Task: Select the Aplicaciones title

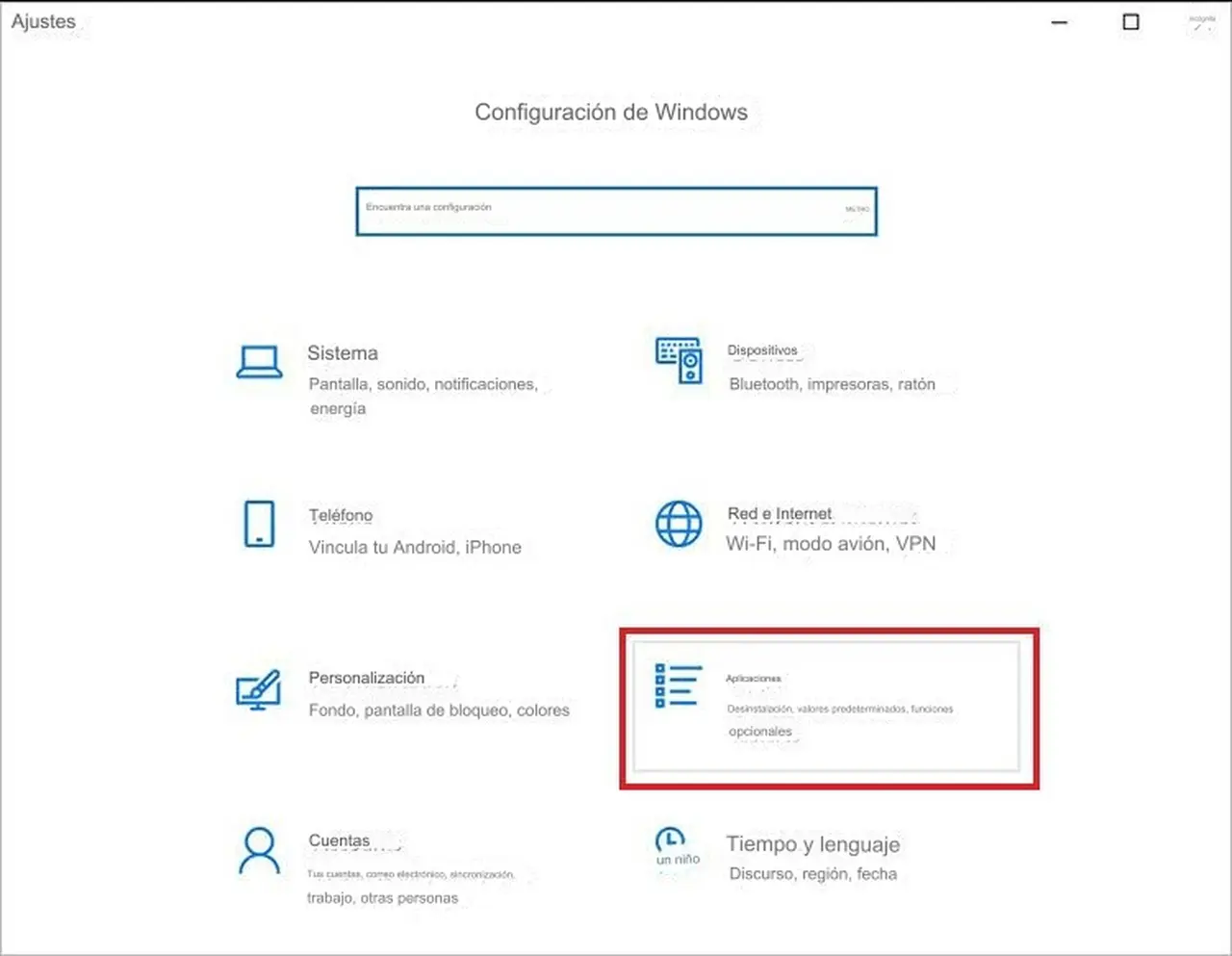Action: click(x=754, y=679)
